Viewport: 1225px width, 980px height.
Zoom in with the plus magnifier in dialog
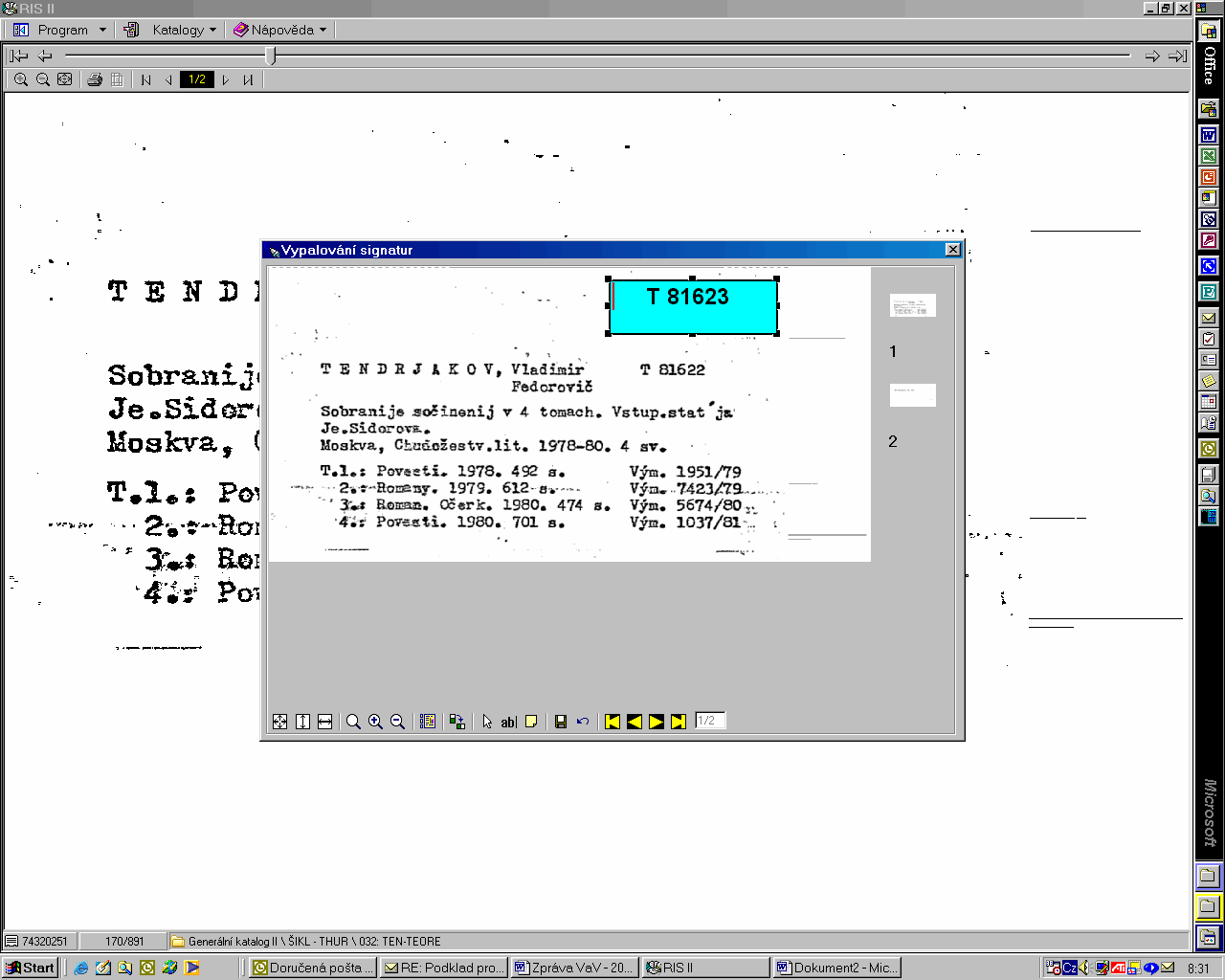click(x=375, y=722)
